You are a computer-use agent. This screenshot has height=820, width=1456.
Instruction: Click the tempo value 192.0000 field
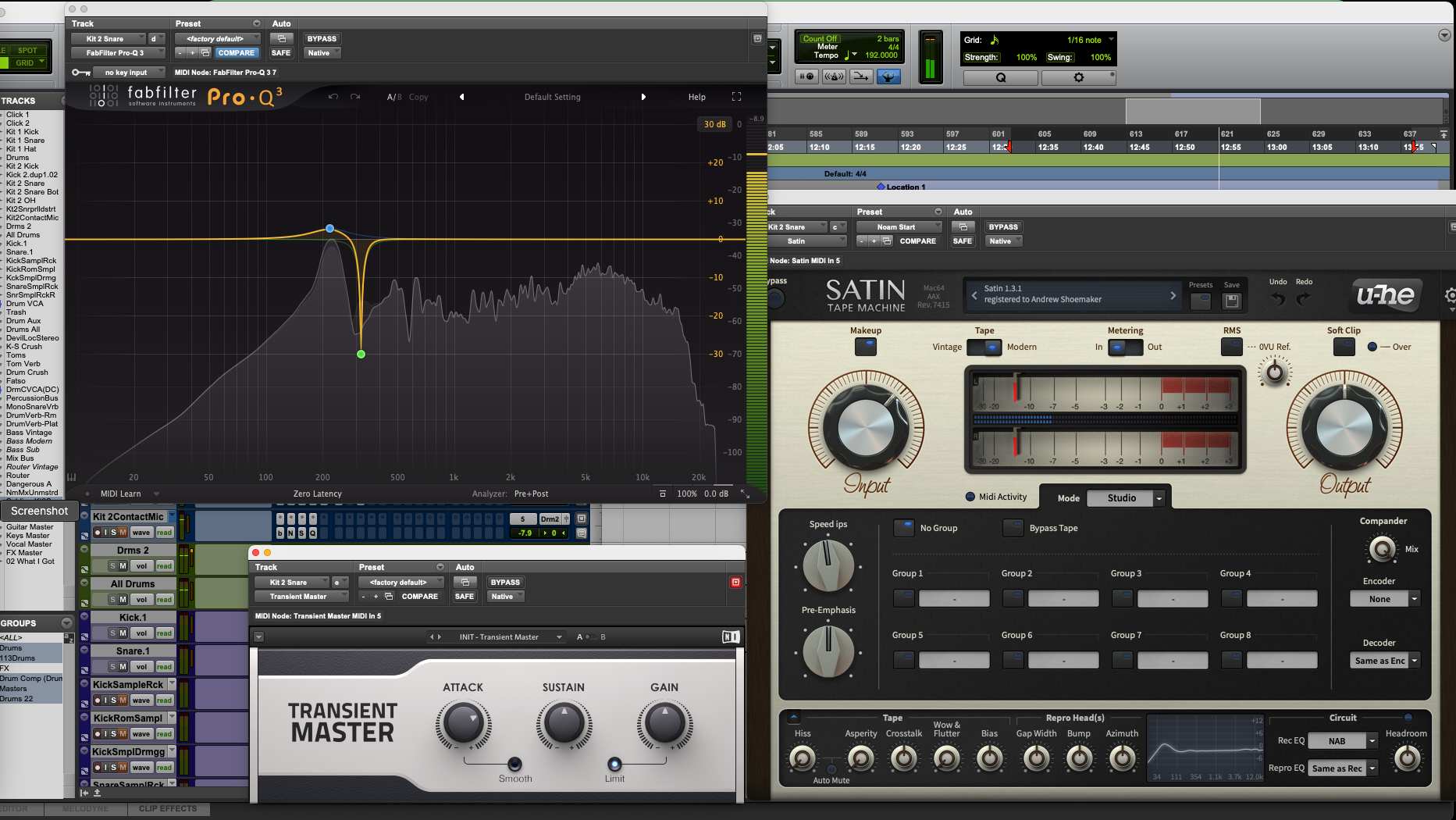click(x=881, y=55)
